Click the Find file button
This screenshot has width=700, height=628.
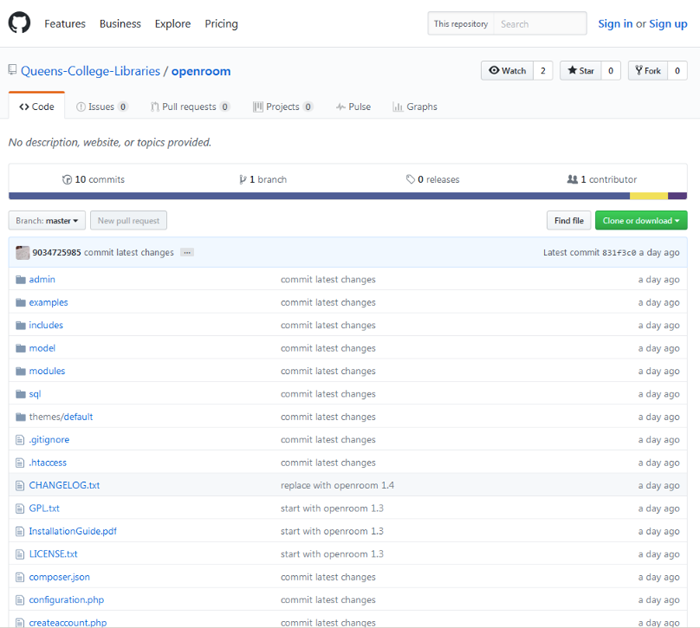point(569,220)
